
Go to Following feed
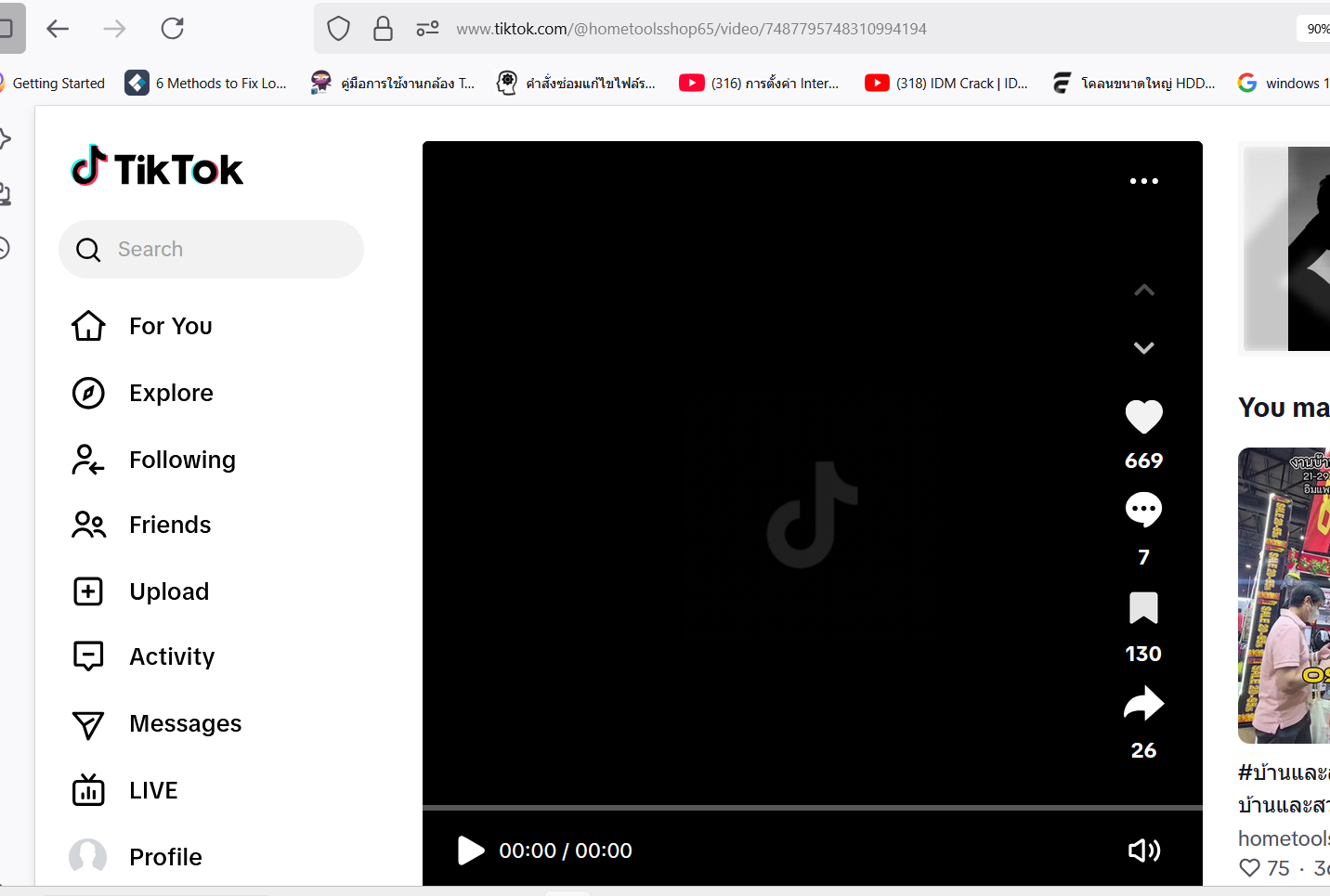182,460
